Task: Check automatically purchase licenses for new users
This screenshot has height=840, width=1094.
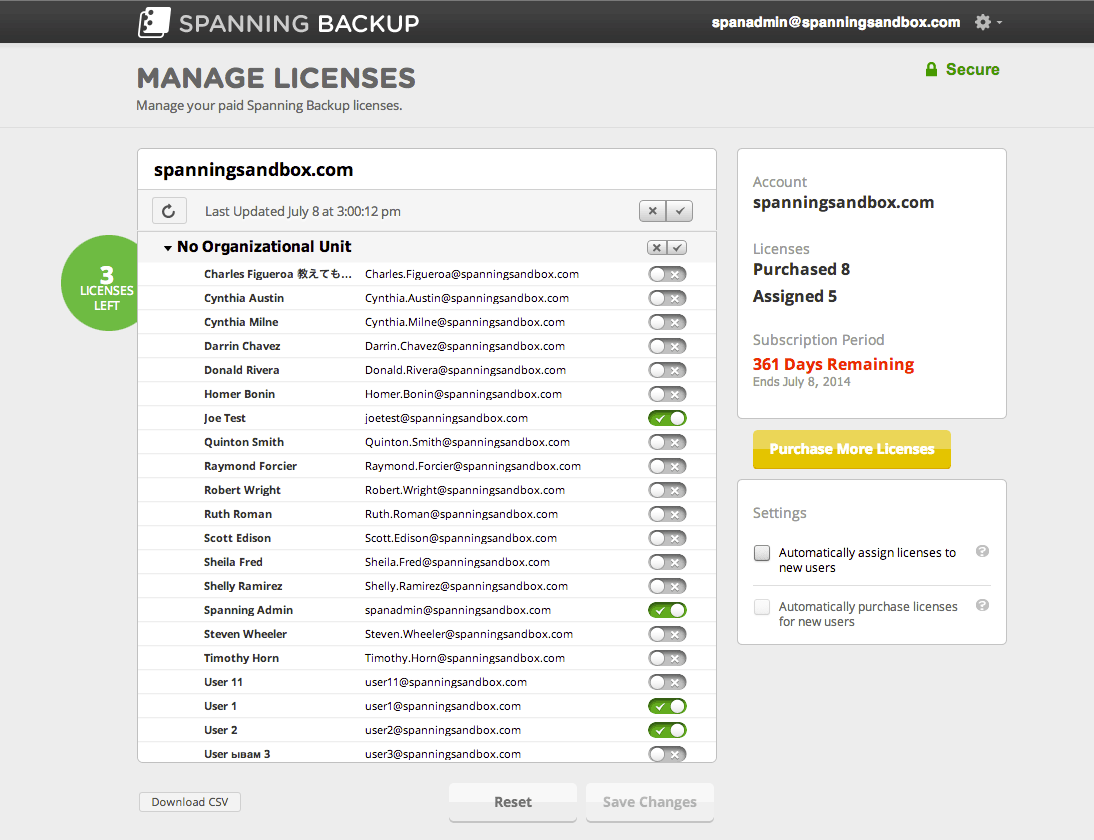Action: tap(762, 607)
